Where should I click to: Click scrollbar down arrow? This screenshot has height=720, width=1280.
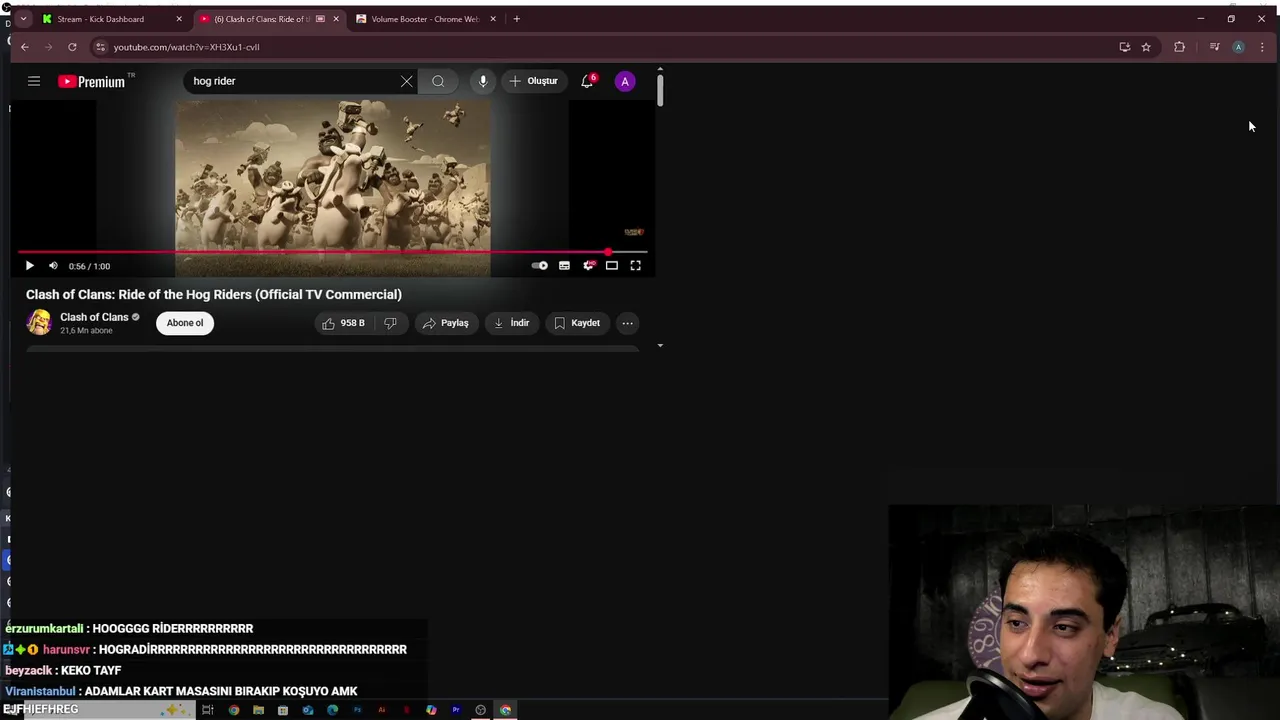[660, 346]
